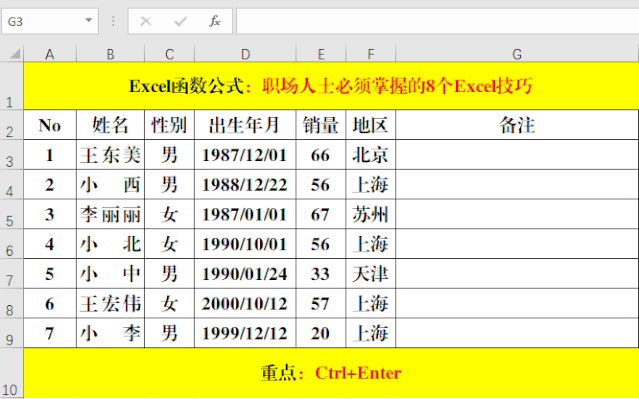Viewport: 639px width, 399px height.
Task: Click the '性别' header cell
Action: pos(170,125)
